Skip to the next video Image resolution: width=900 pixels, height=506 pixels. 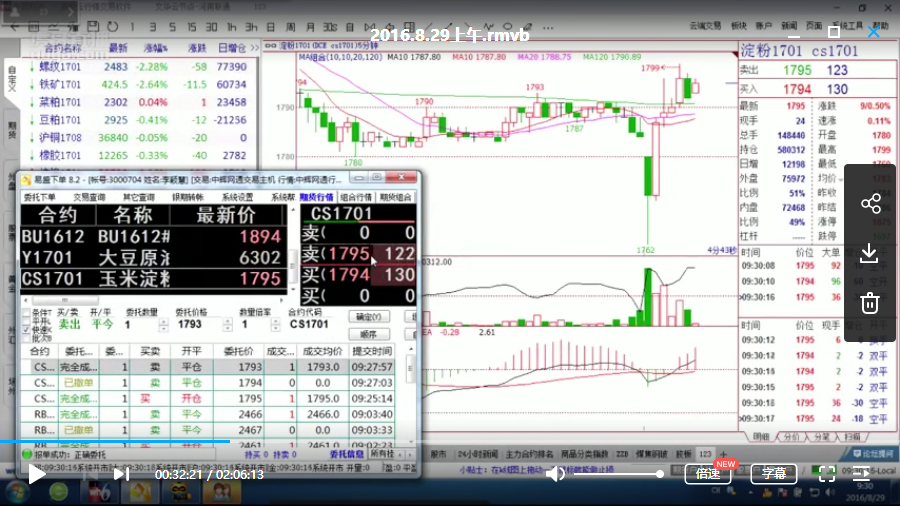coord(121,474)
